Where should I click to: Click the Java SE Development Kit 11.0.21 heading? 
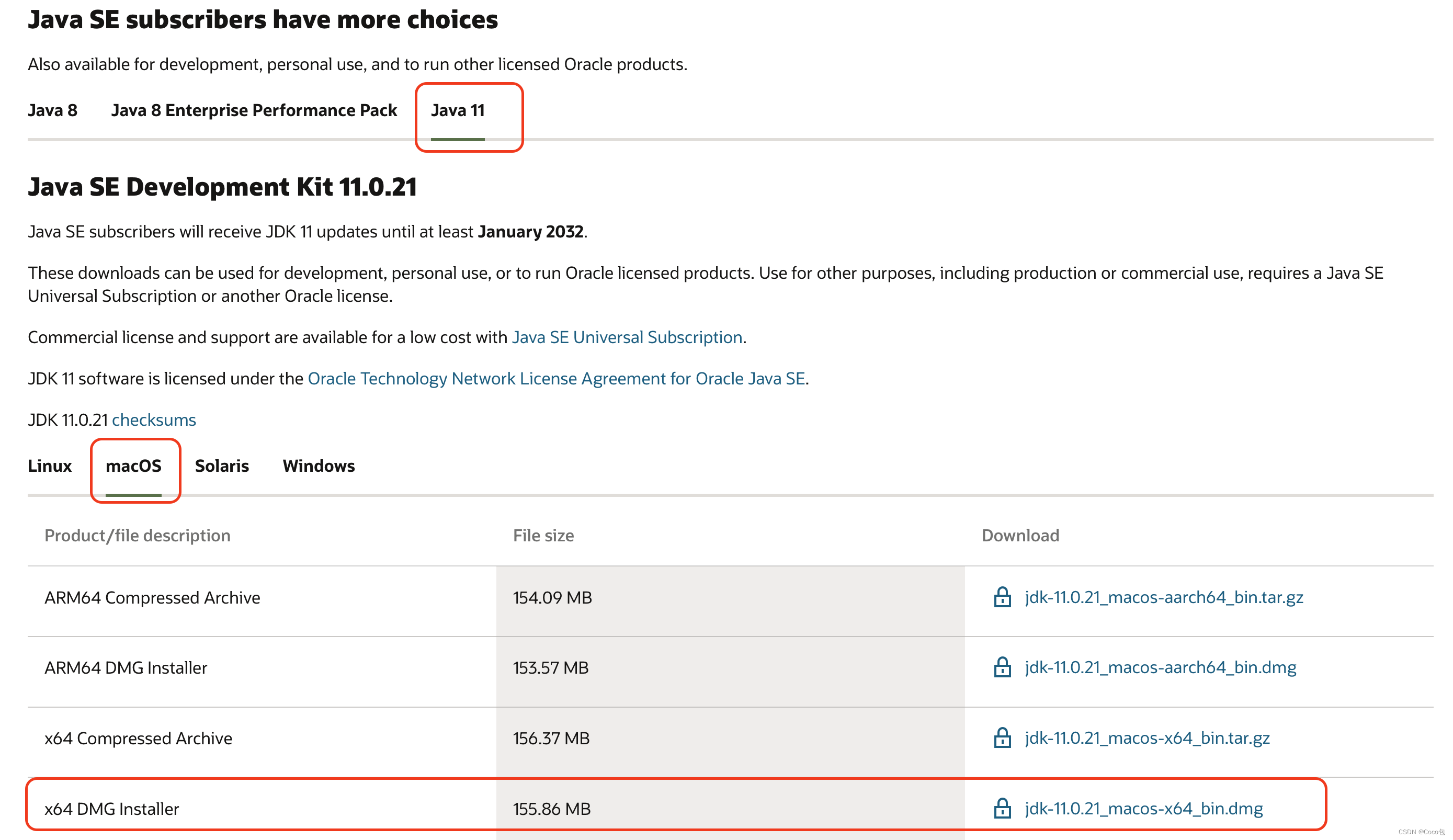coord(222,187)
